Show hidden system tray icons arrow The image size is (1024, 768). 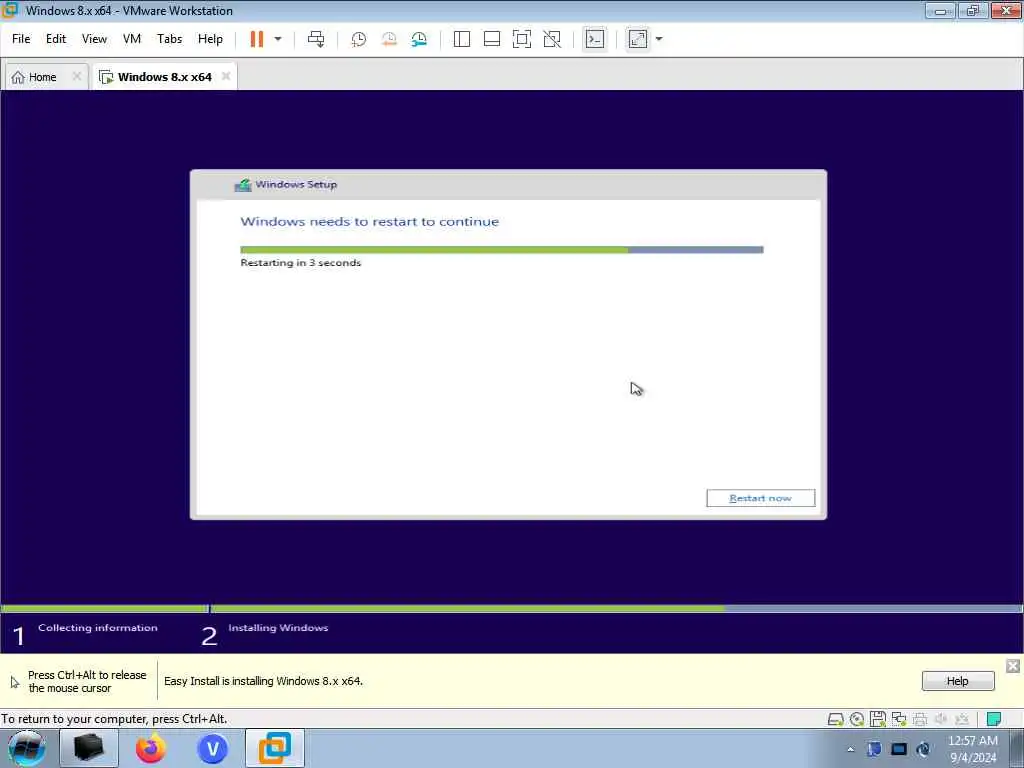coord(850,750)
